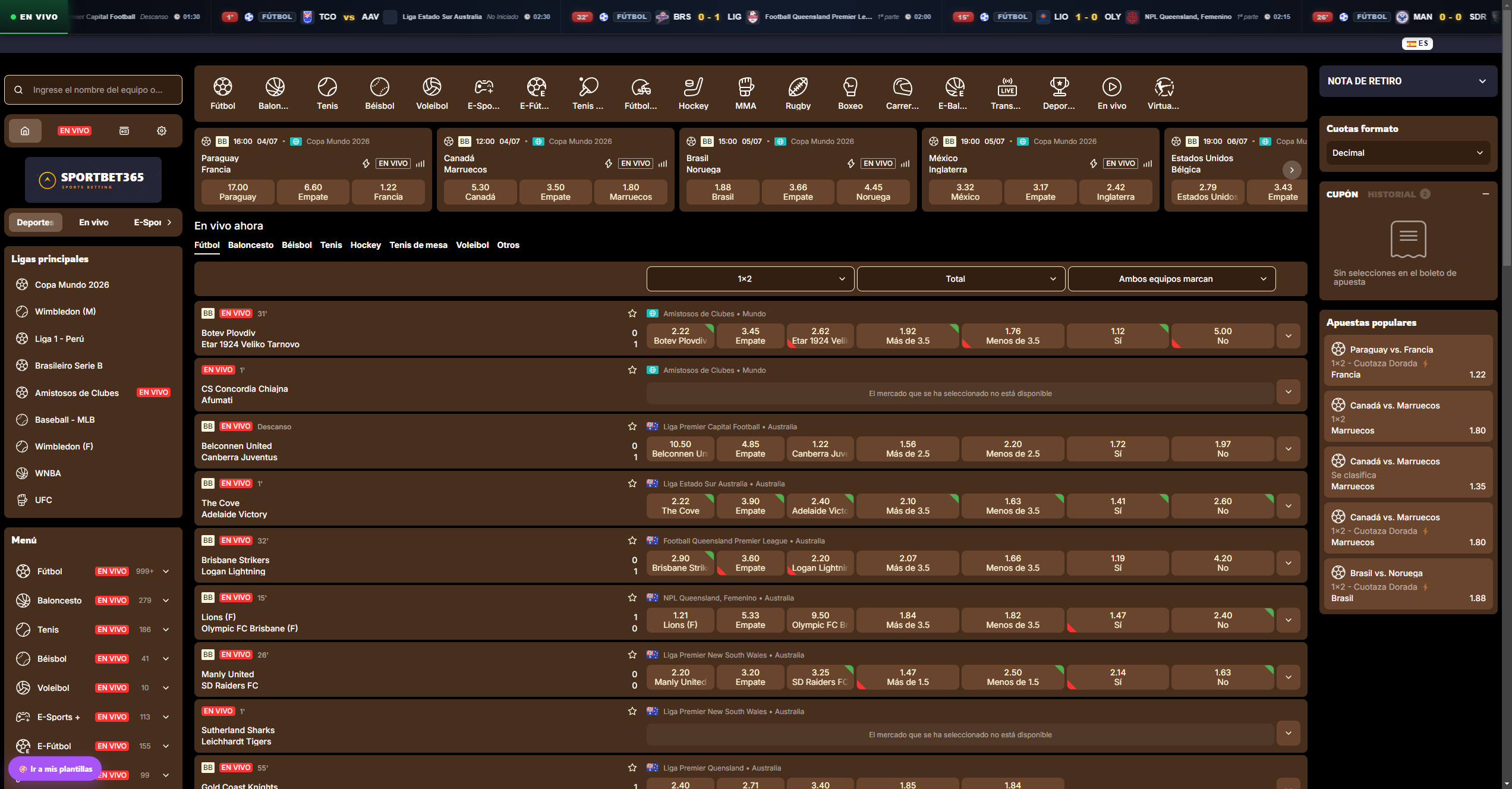
Task: Favorite the Manly United match
Action: click(x=632, y=655)
